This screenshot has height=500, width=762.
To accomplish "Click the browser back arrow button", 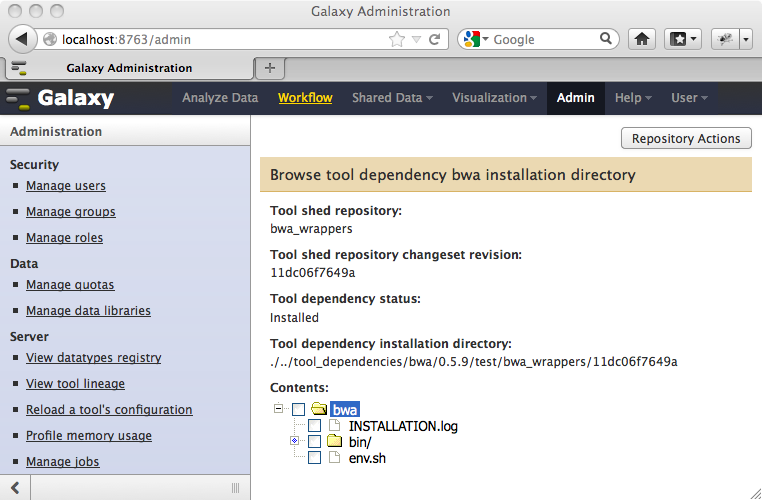I will pyautogui.click(x=22, y=39).
